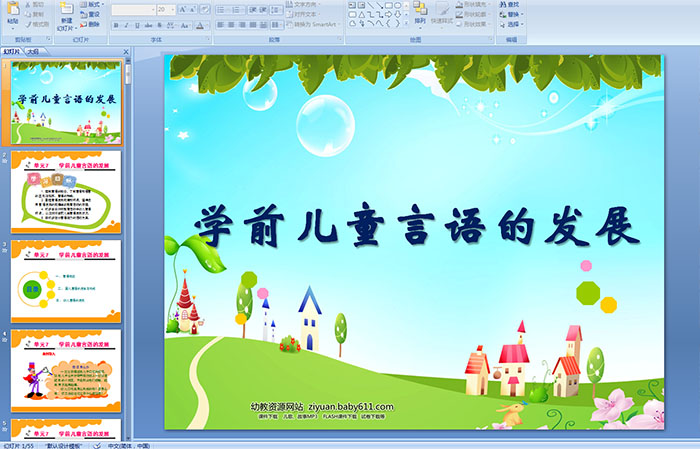Toggle Italic formatting
Image resolution: width=700 pixels, height=449 pixels.
tap(126, 25)
